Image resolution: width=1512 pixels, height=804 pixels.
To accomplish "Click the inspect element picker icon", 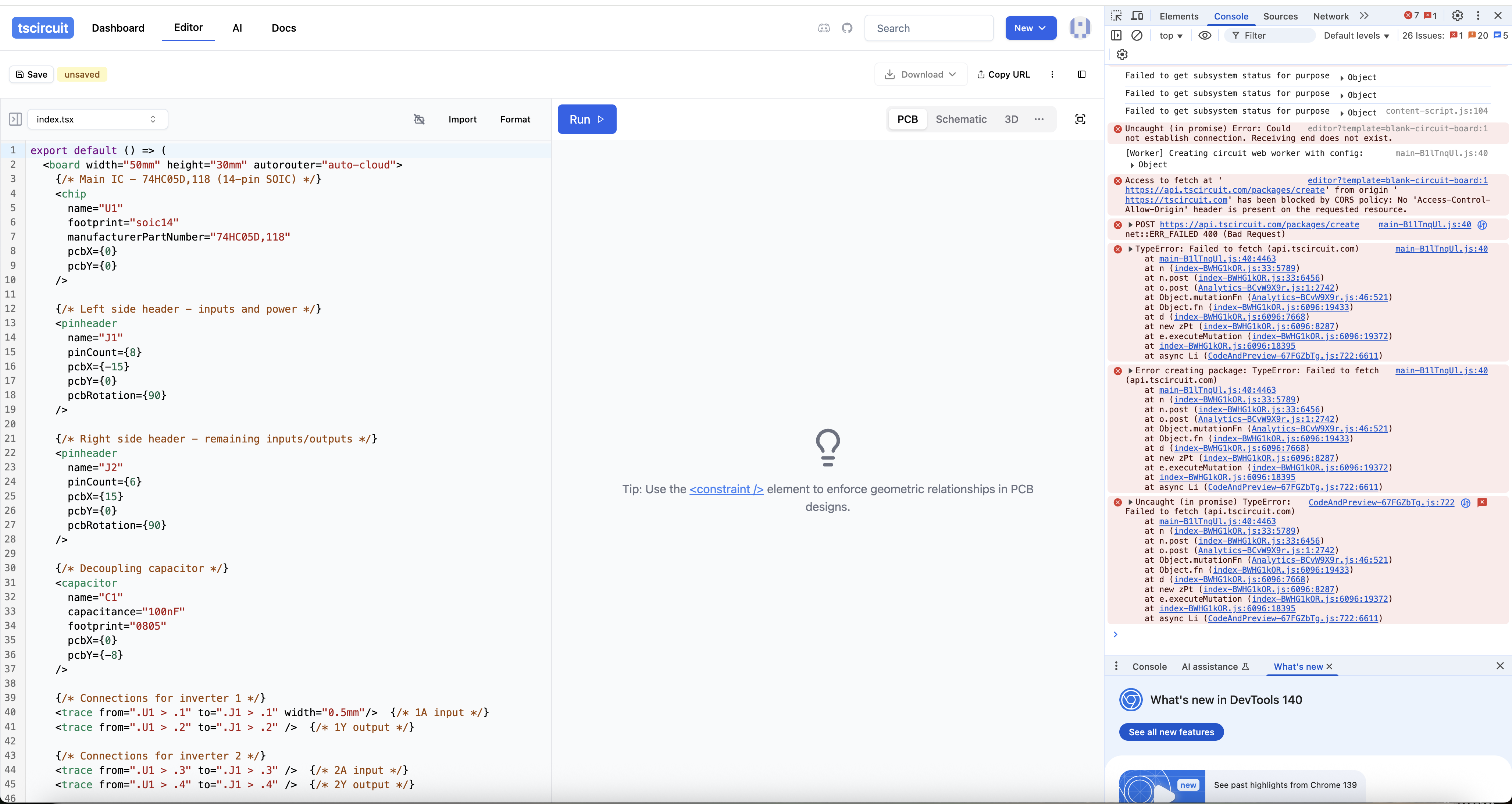I will pyautogui.click(x=1116, y=16).
